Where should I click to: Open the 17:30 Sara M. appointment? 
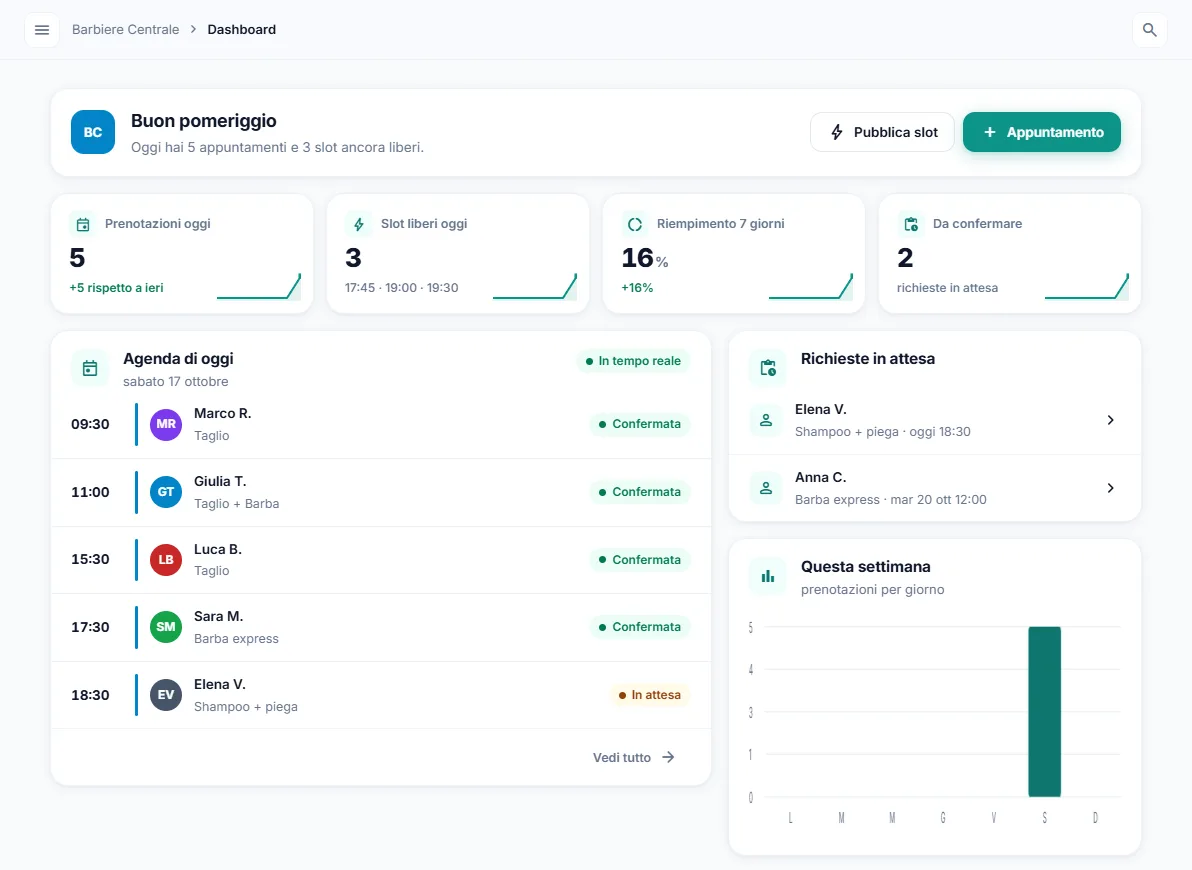[381, 627]
